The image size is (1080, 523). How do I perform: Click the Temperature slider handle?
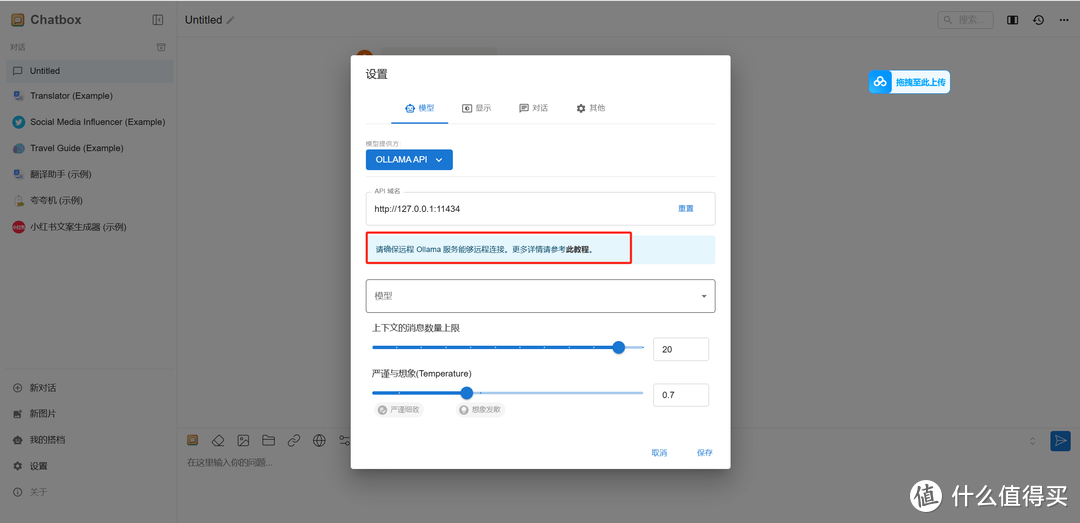[466, 393]
